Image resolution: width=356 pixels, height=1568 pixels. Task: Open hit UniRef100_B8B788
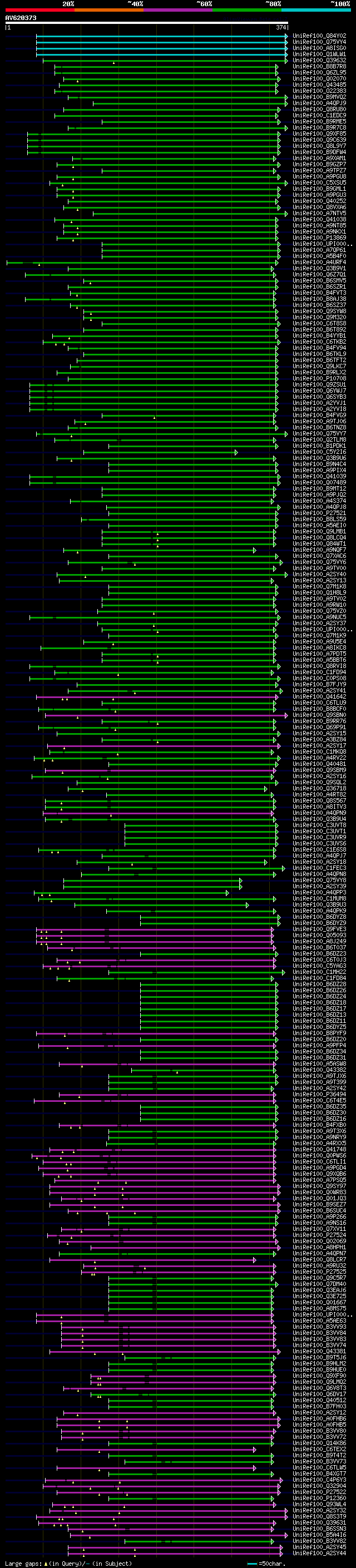(319, 66)
